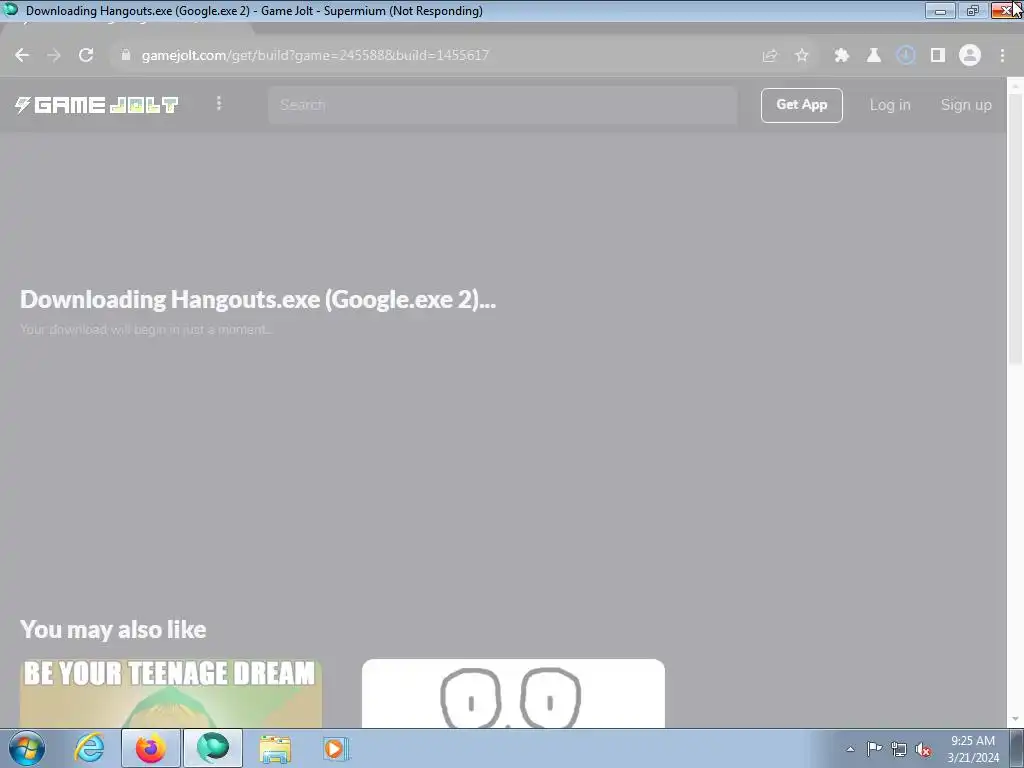
Task: Click the scrollbar down arrow
Action: click(1016, 720)
